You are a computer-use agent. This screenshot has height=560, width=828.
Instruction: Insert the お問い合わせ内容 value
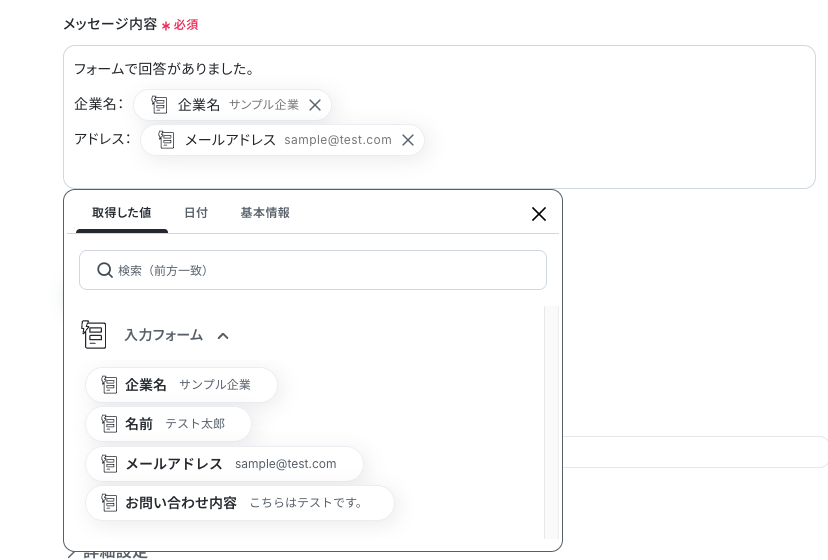point(240,502)
